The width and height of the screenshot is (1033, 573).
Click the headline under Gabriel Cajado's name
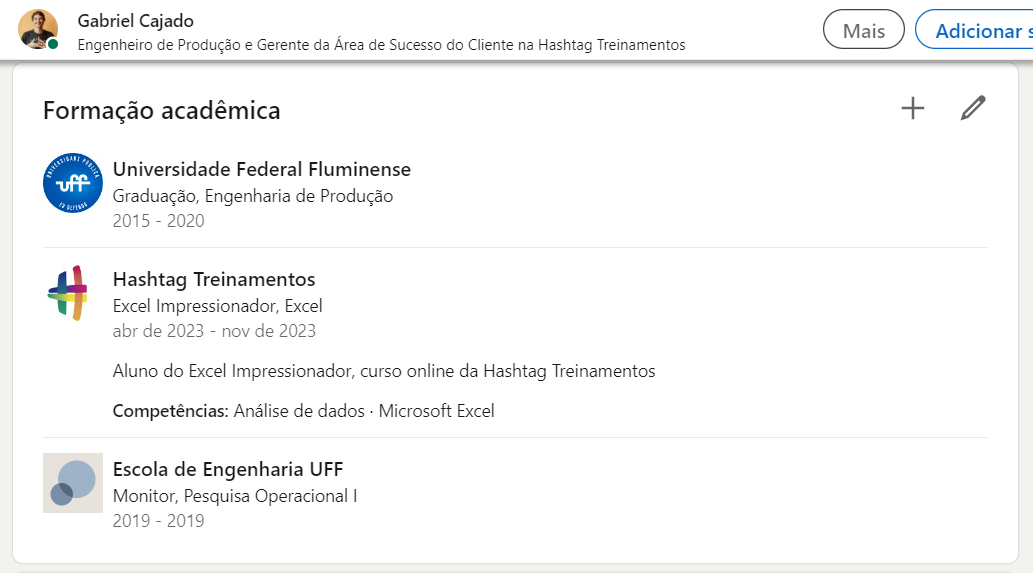pos(381,45)
